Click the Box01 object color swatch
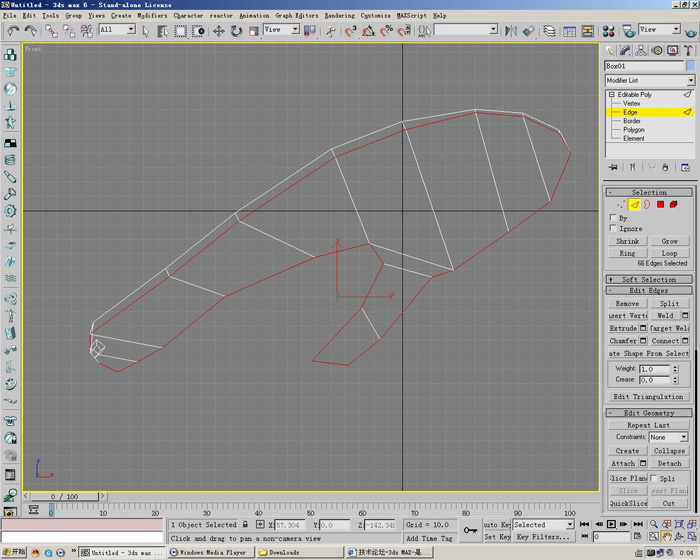The height and width of the screenshot is (560, 700). [691, 66]
